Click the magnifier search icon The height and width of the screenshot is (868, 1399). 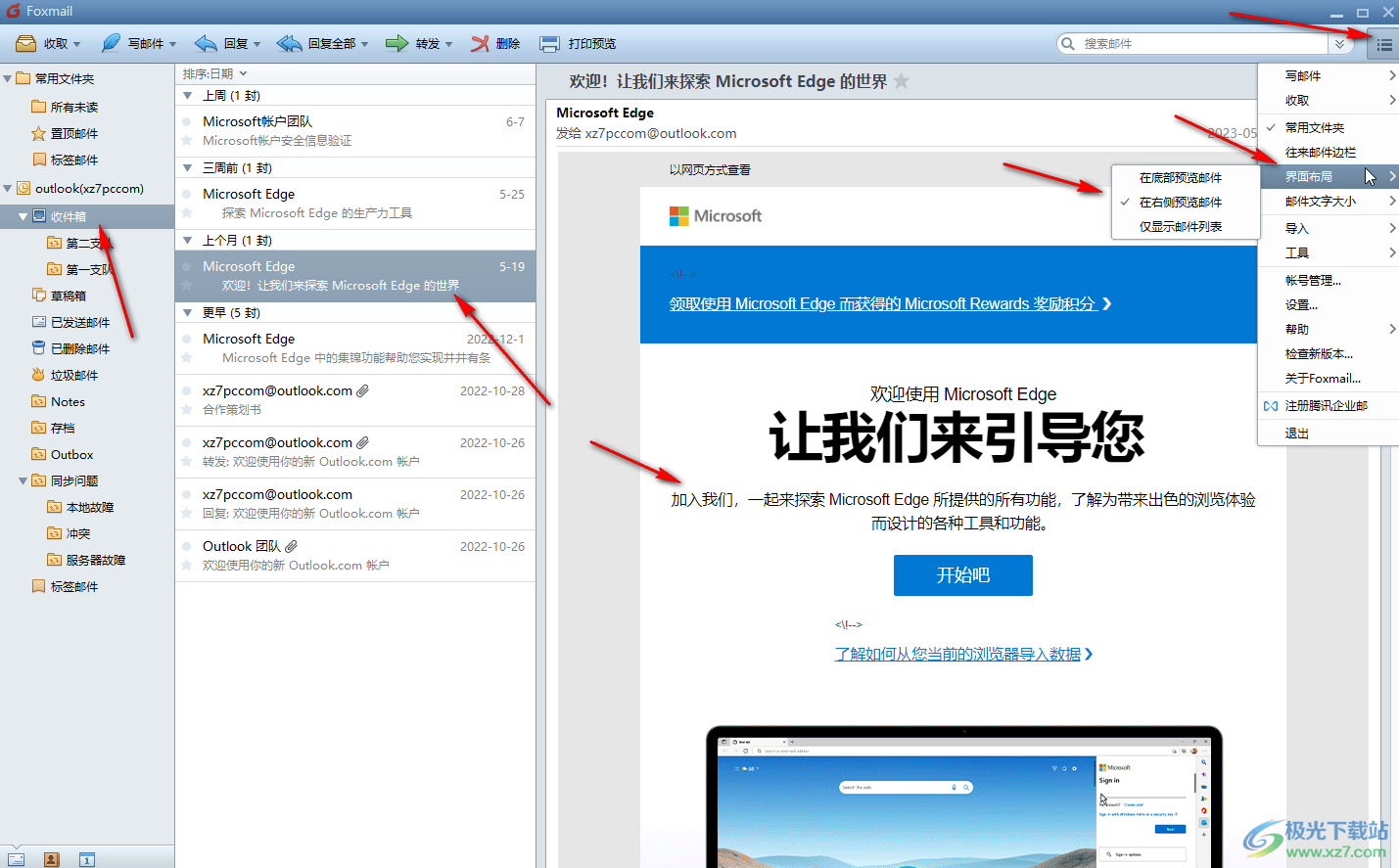1068,44
